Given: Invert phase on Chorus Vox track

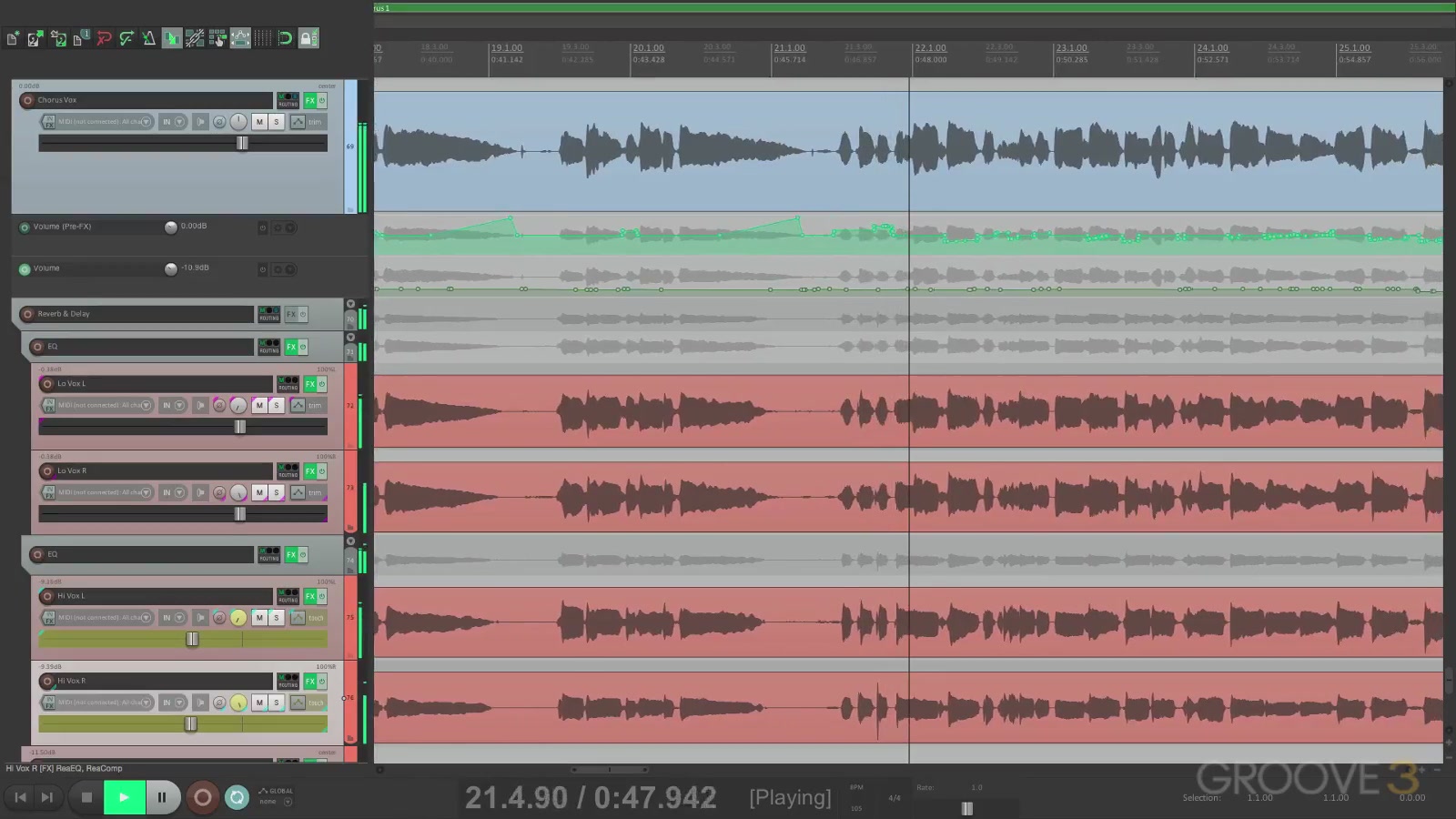Looking at the screenshot, I should [219, 122].
